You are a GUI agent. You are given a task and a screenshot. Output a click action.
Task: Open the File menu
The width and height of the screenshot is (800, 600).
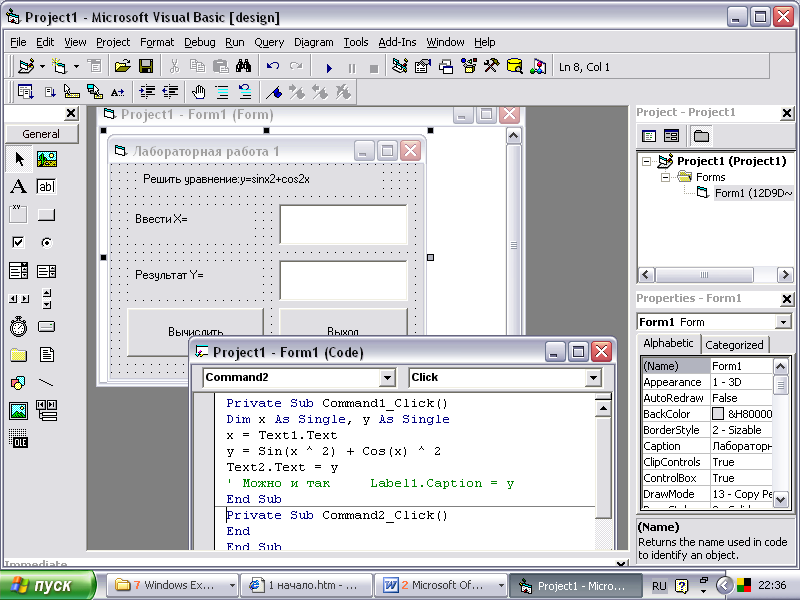(x=18, y=42)
